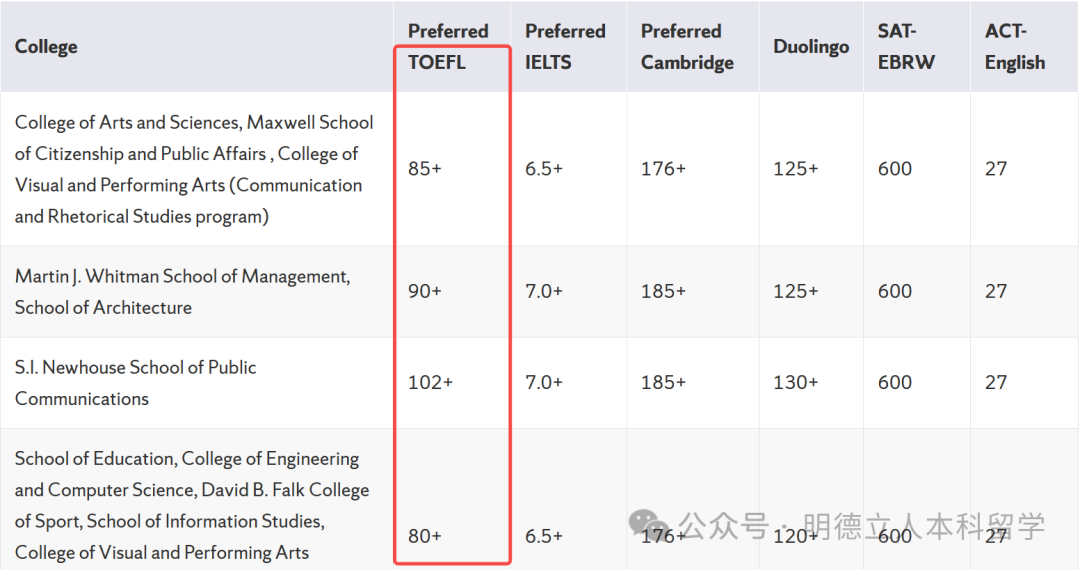Click the Martin J. Whitman School of Management text
Screen dimensions: 1080x570
(x=183, y=276)
